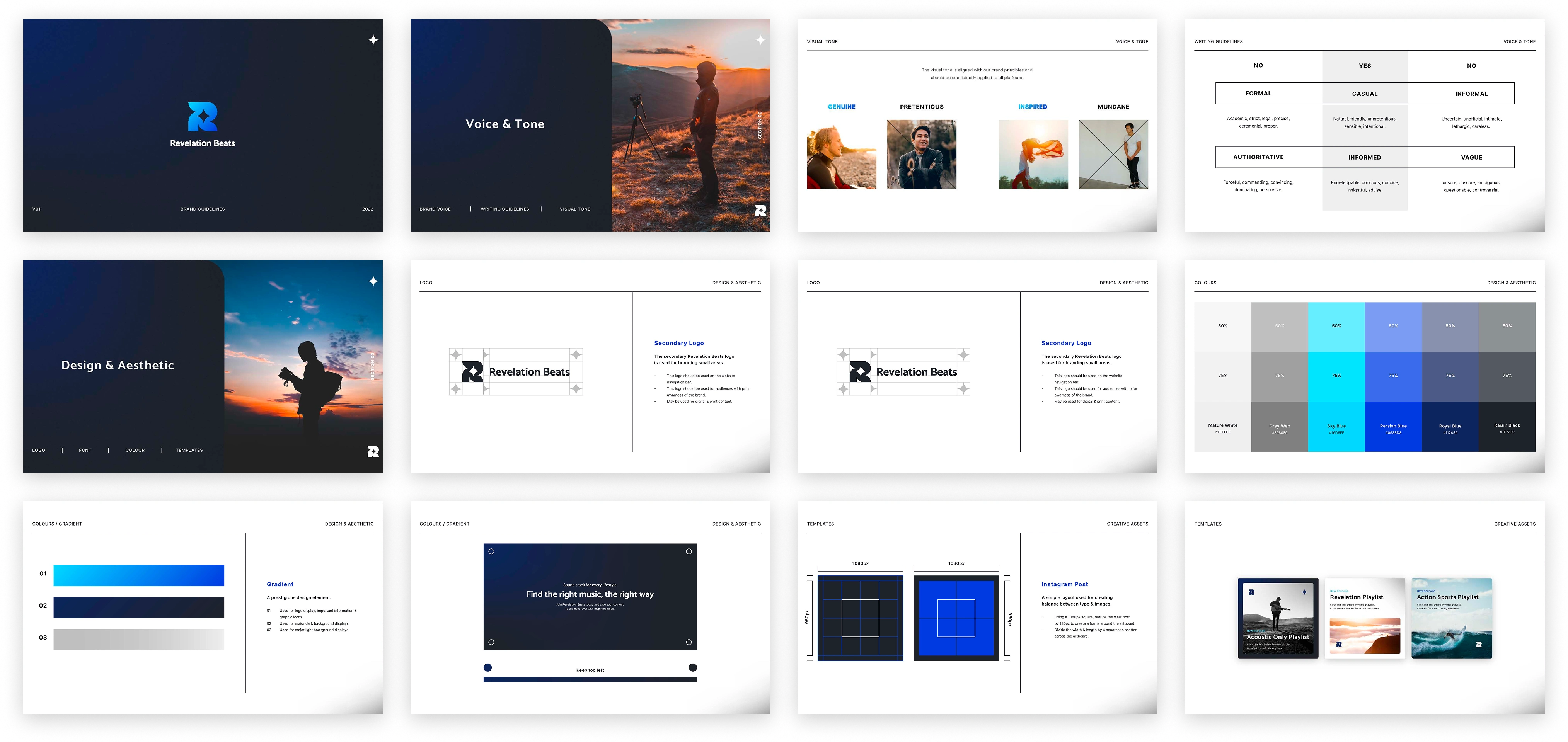
Task: Click the blue R logo on the cover slide
Action: pos(202,117)
